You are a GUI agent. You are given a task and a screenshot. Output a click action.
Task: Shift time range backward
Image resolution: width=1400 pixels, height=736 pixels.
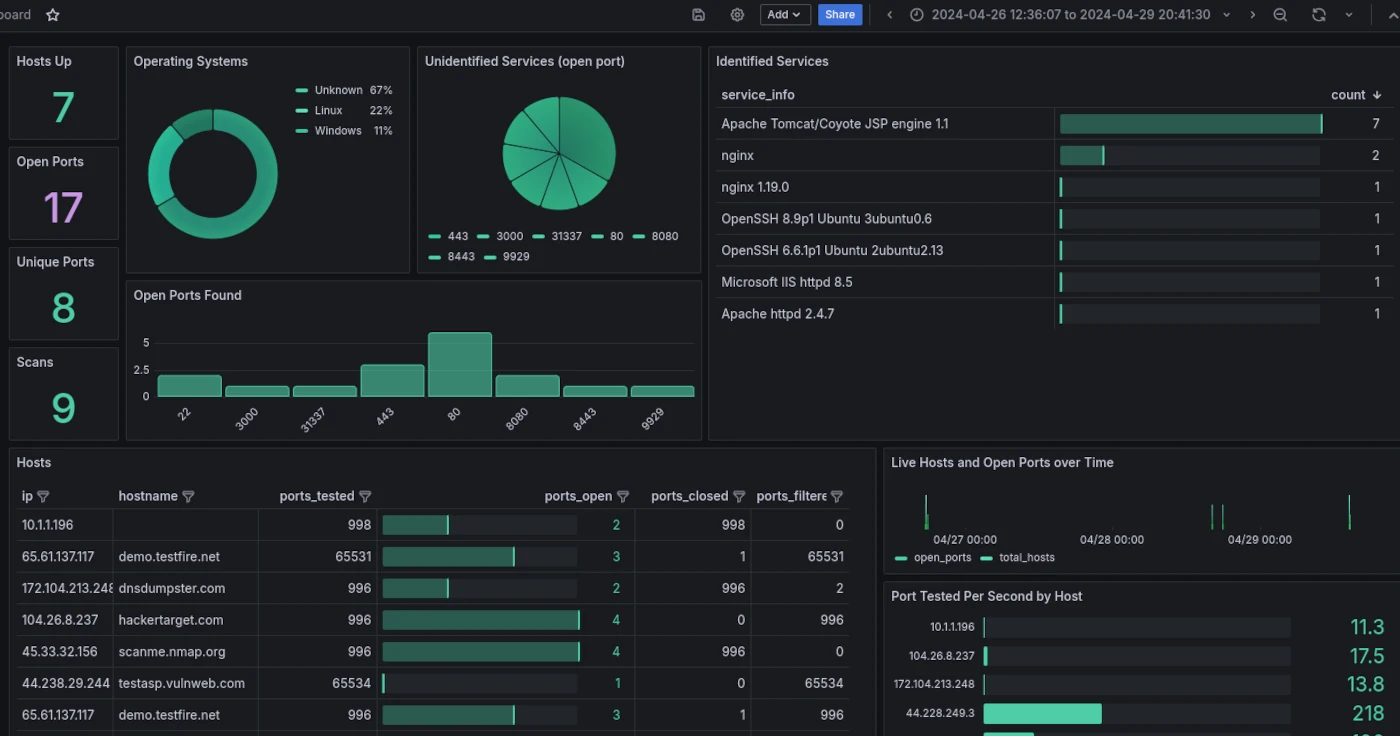[889, 15]
